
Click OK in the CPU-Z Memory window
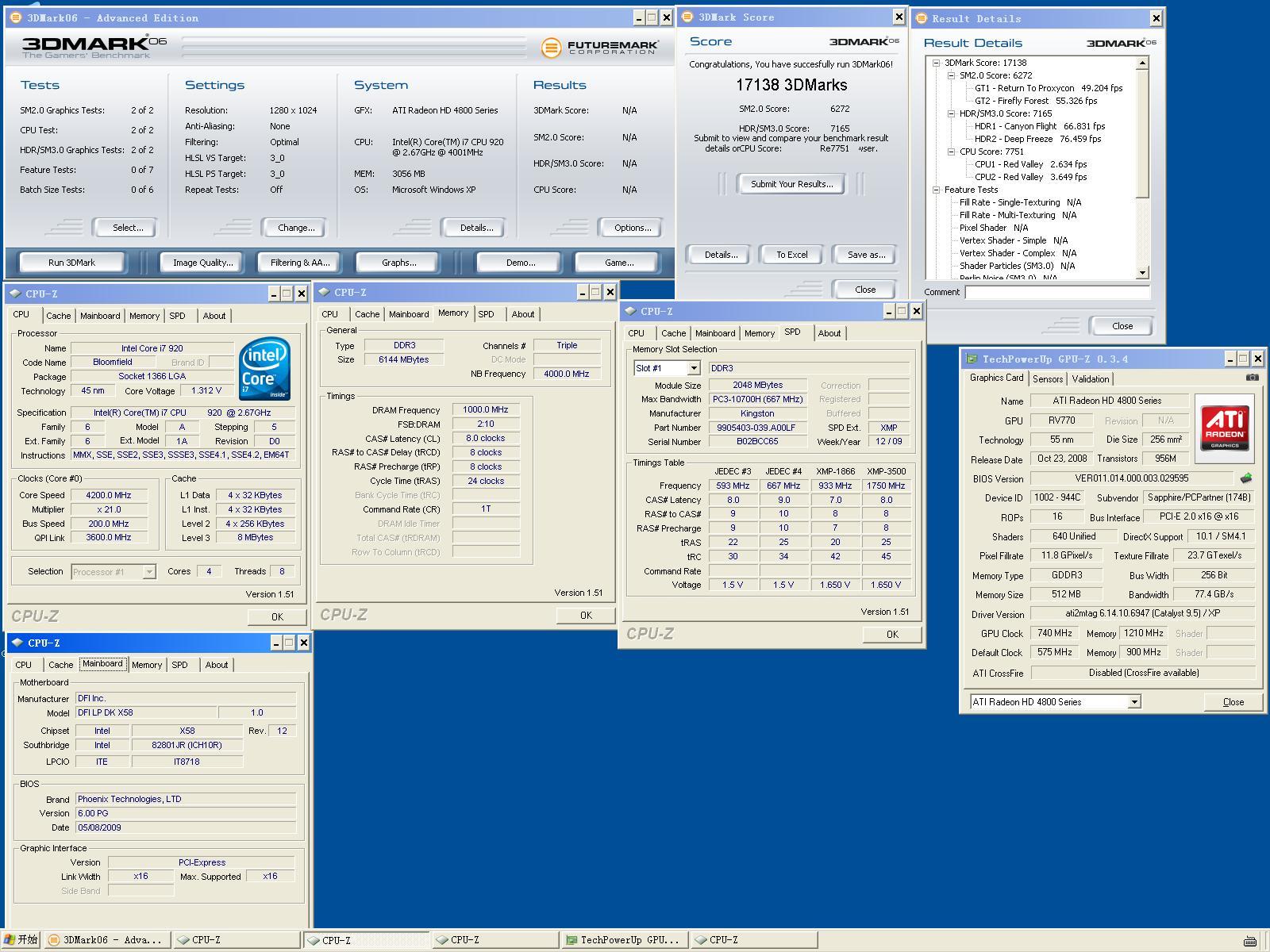tap(586, 616)
